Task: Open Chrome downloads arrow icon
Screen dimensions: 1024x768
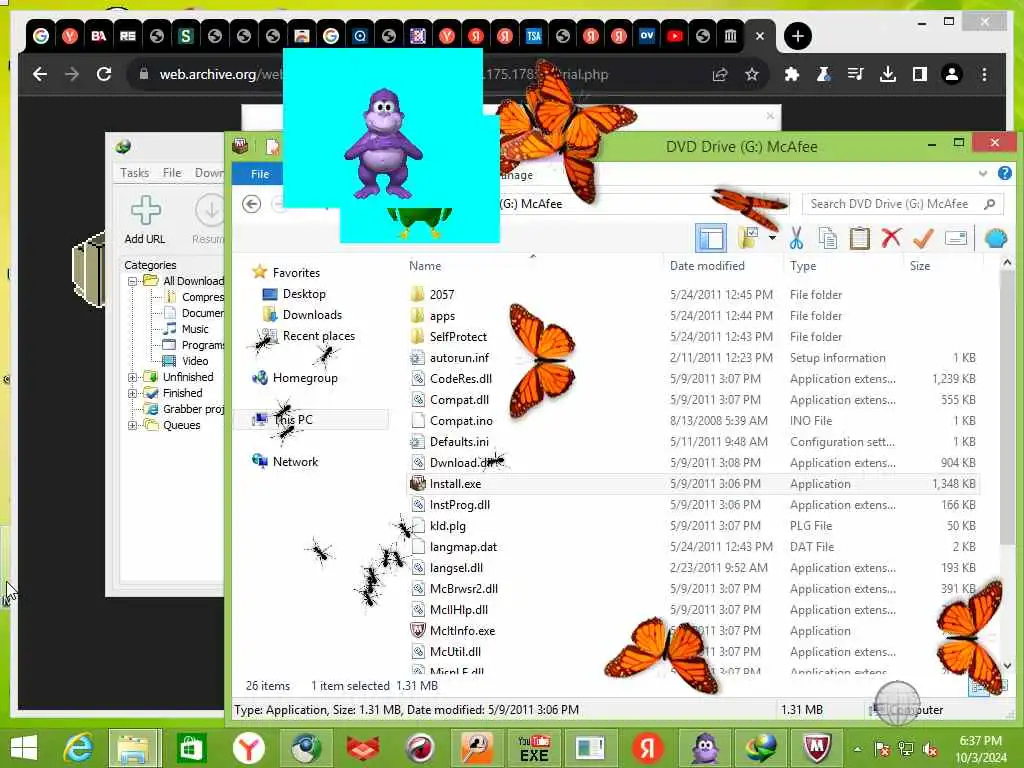Action: click(x=888, y=74)
